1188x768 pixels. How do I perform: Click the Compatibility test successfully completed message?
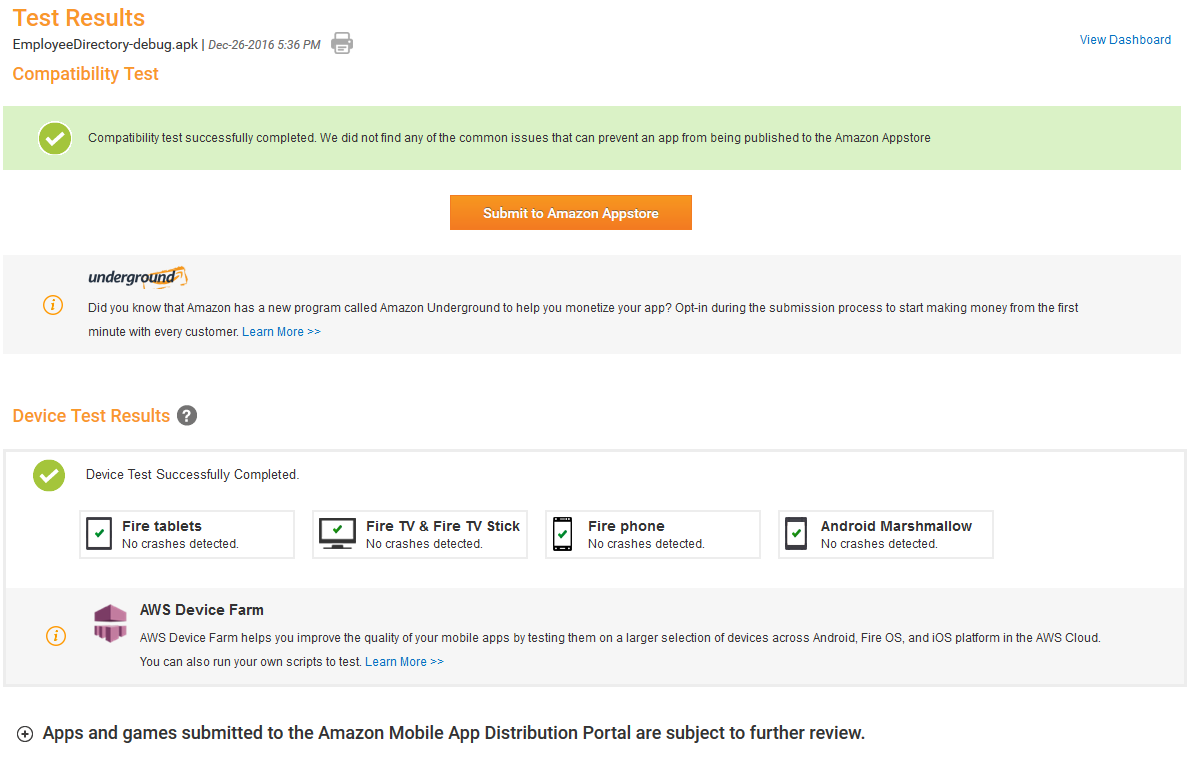(x=509, y=138)
